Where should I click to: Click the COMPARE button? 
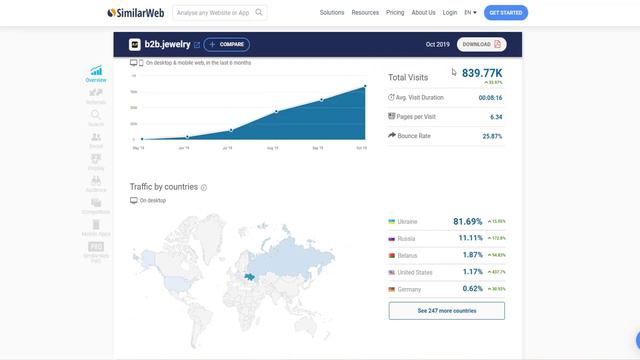(227, 44)
